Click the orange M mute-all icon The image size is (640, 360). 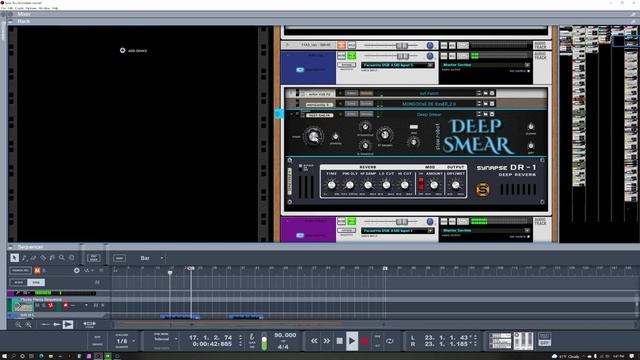[37, 270]
